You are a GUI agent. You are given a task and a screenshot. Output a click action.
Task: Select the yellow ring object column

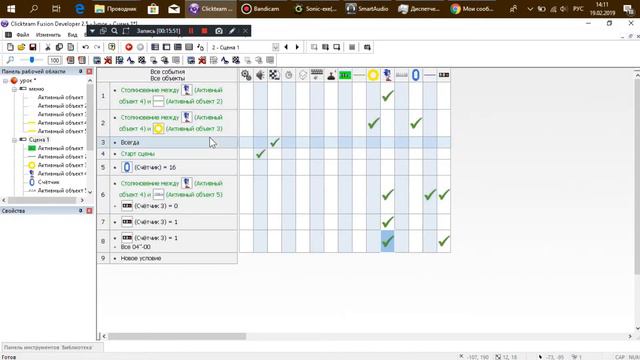[x=373, y=75]
